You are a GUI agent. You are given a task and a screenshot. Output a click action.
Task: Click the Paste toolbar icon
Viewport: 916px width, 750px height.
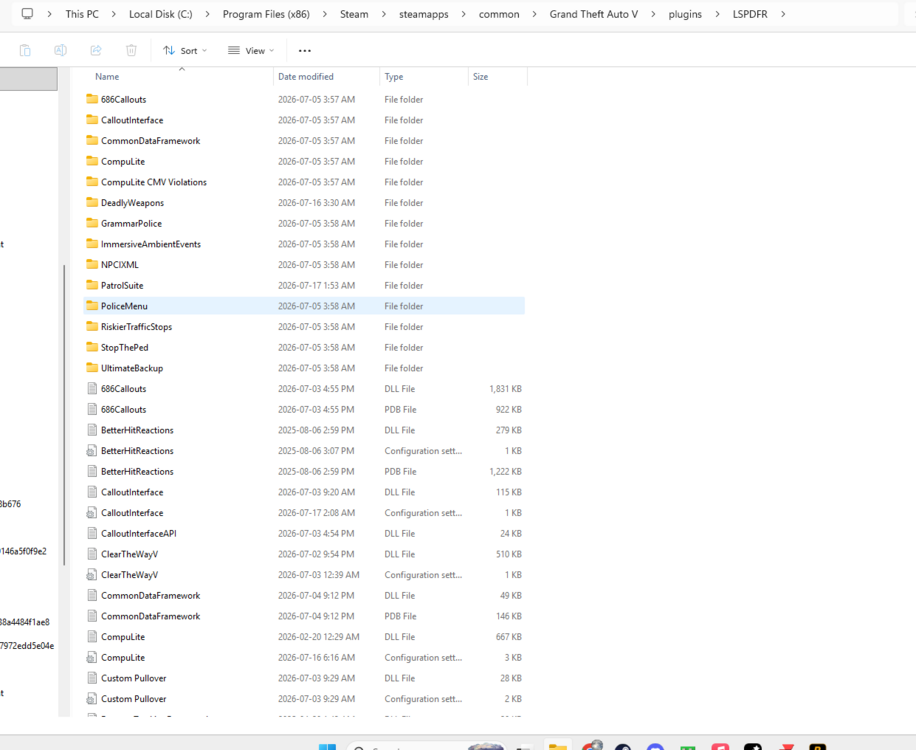25,51
